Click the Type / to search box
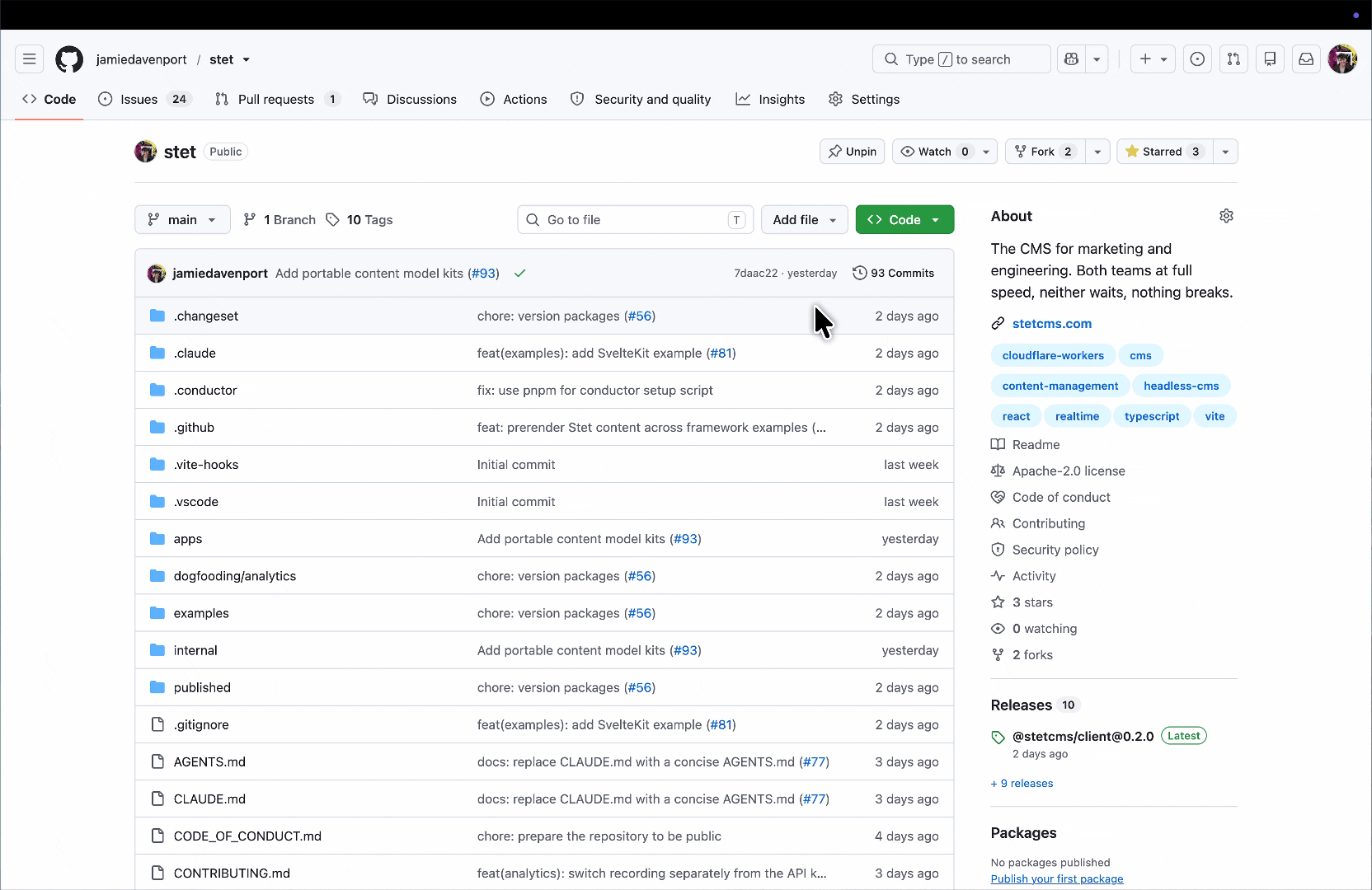The width and height of the screenshot is (1372, 890). pos(961,59)
